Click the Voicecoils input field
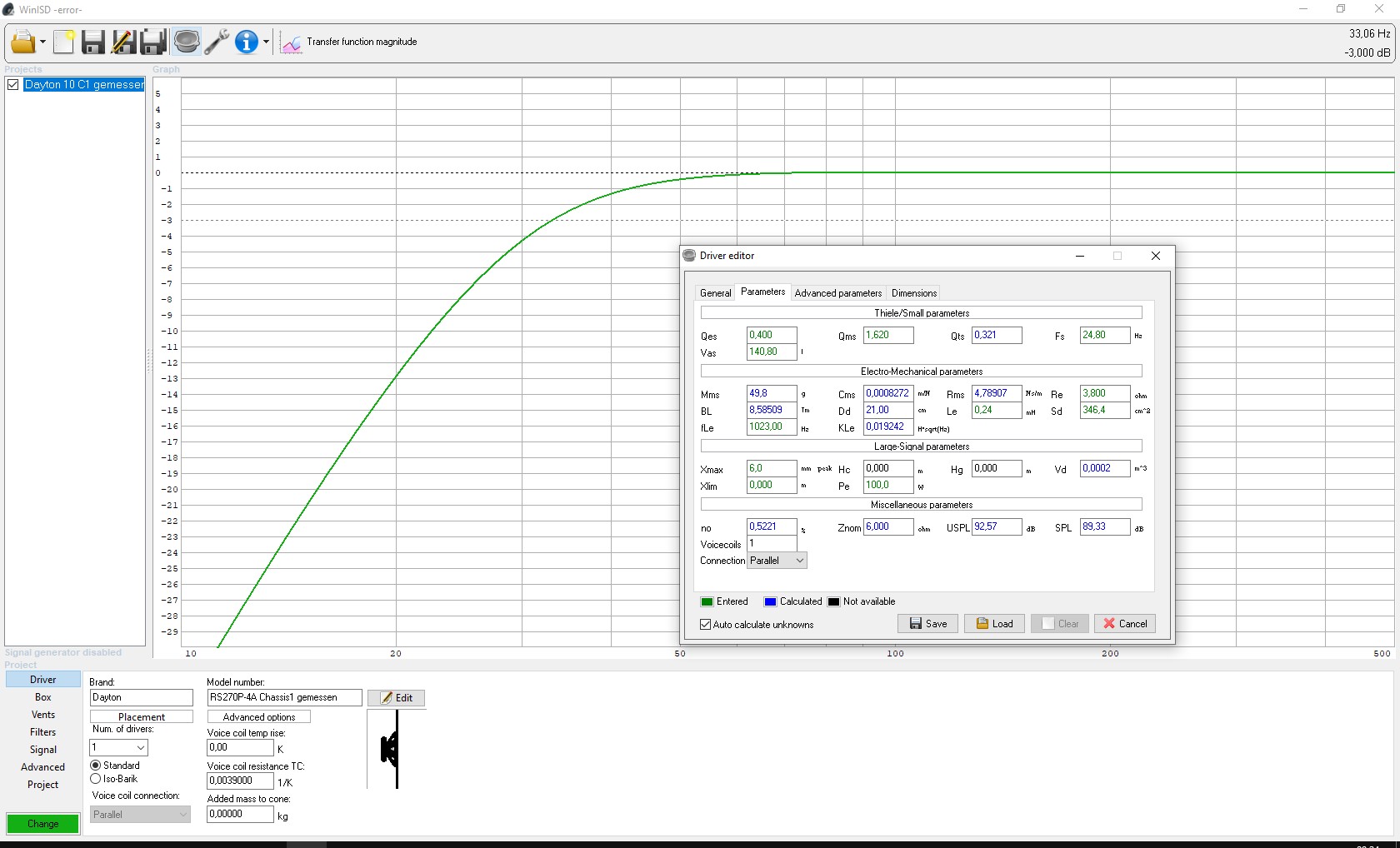 [772, 543]
